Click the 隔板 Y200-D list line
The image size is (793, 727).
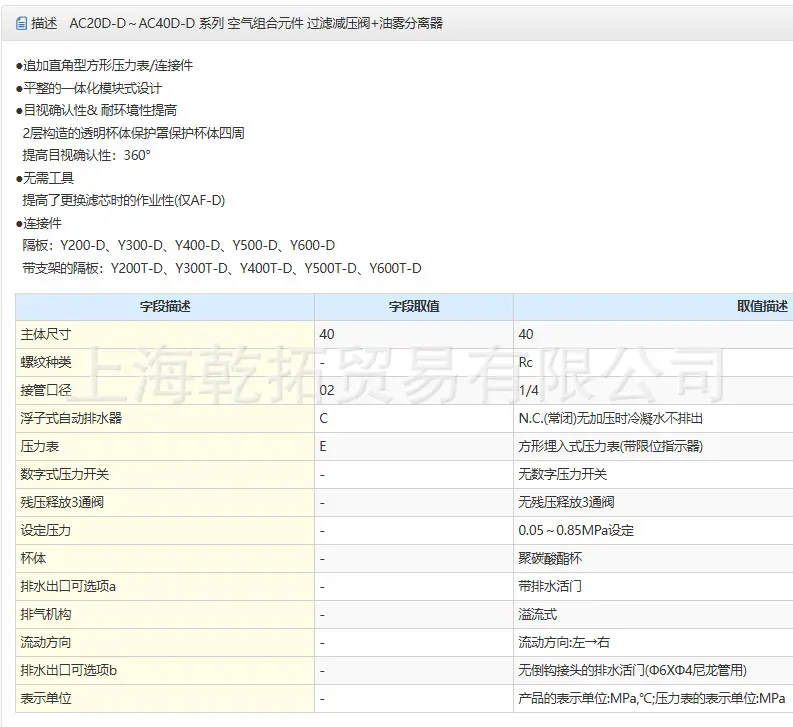pyautogui.click(x=179, y=245)
